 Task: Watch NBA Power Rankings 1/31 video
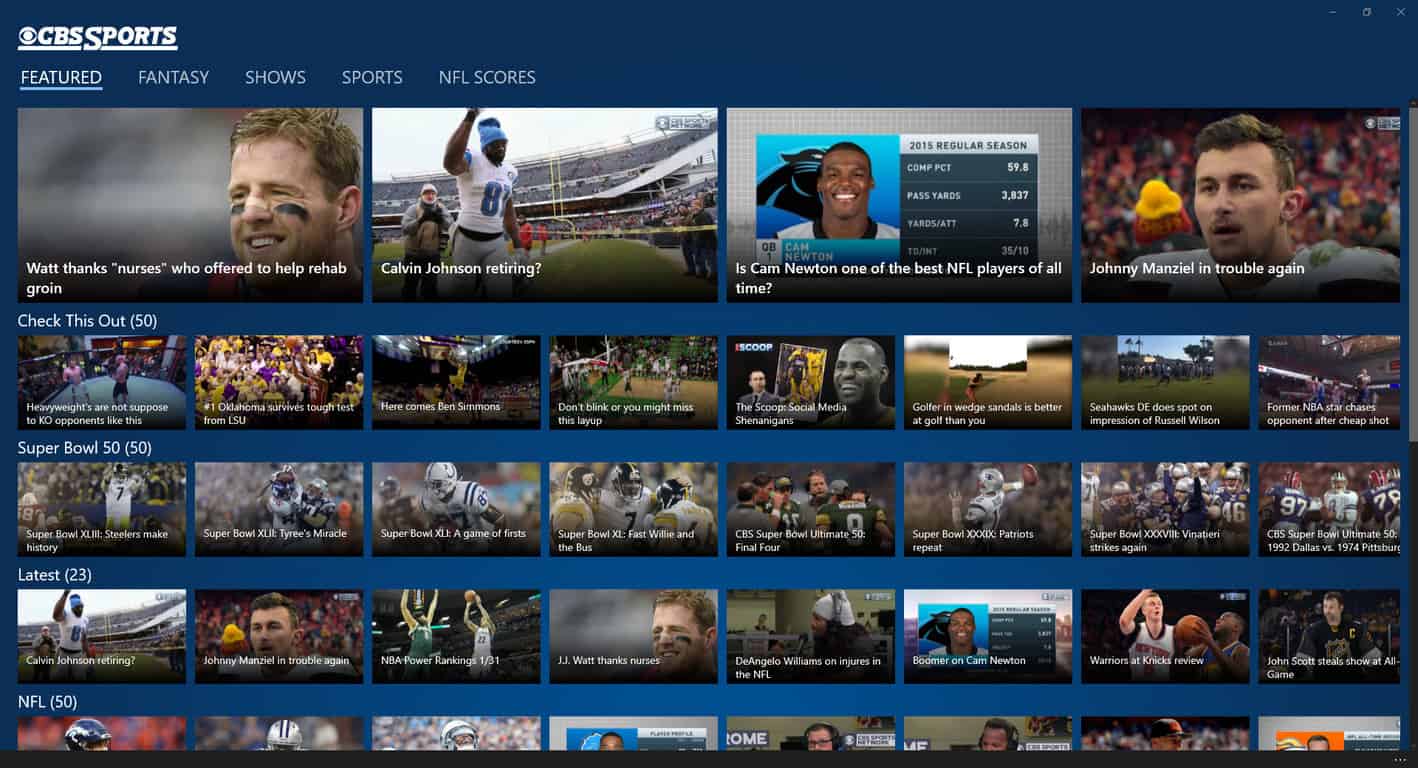tap(456, 636)
